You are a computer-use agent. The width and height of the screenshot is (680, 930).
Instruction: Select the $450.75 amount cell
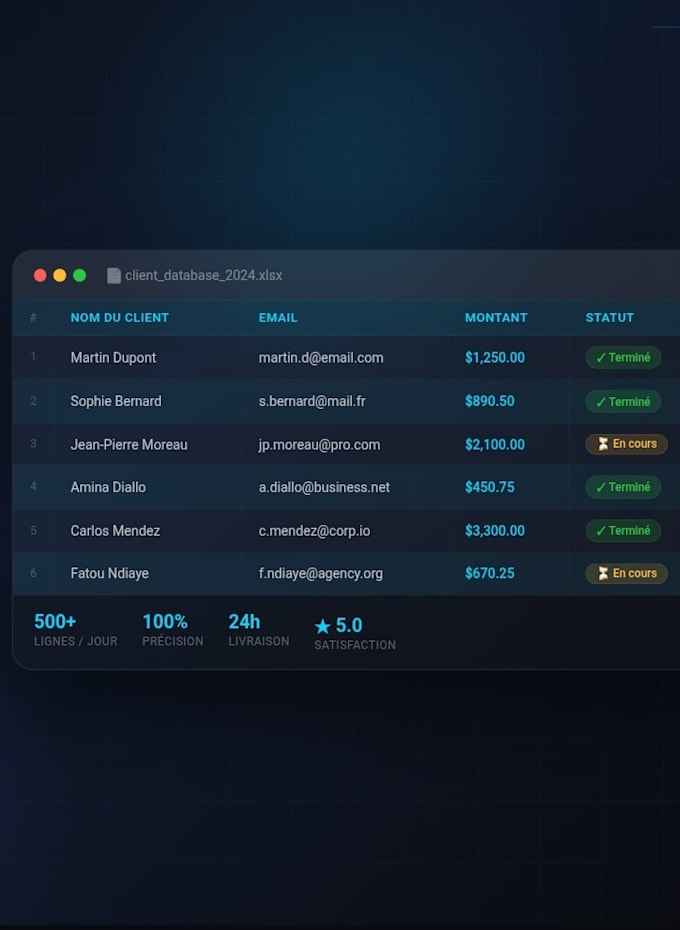490,487
